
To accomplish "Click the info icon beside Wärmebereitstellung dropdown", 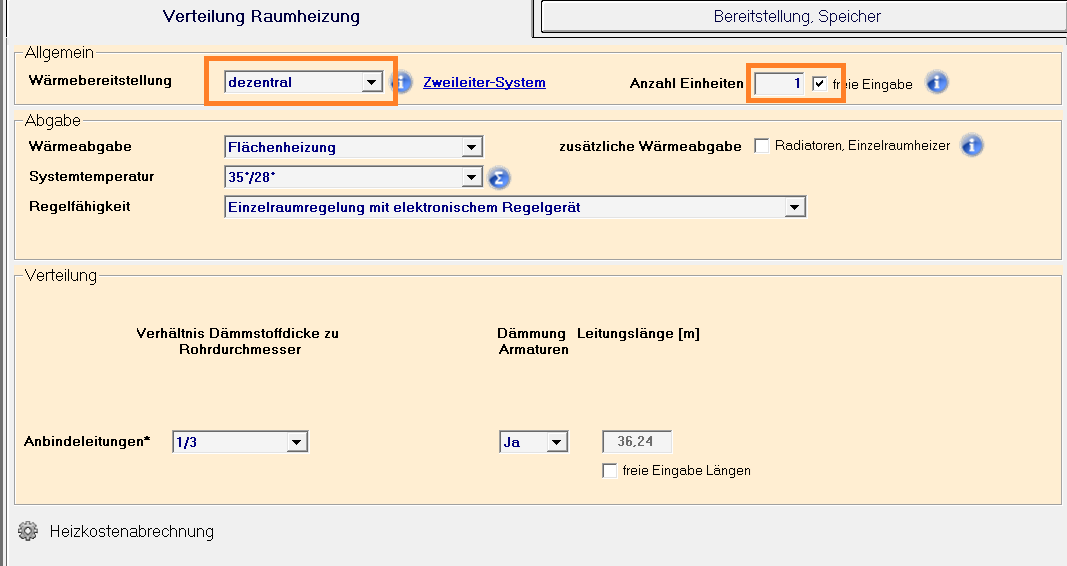I will 402,83.
